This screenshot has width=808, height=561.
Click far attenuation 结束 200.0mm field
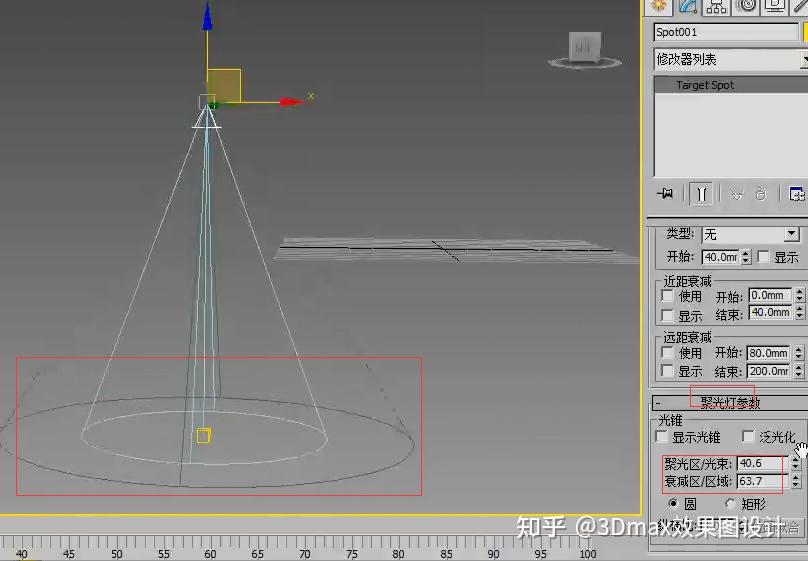768,371
